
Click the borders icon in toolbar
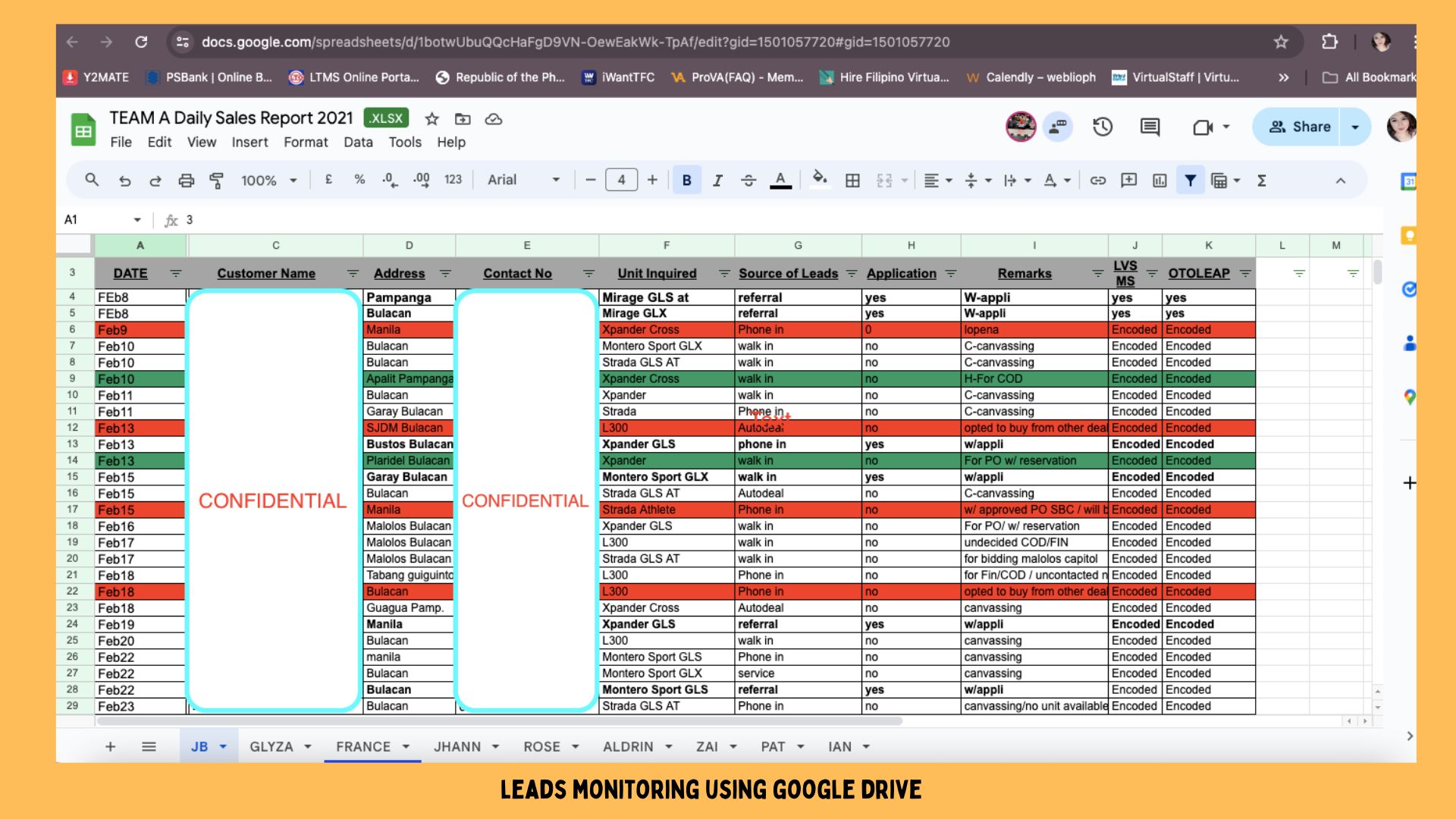point(852,180)
